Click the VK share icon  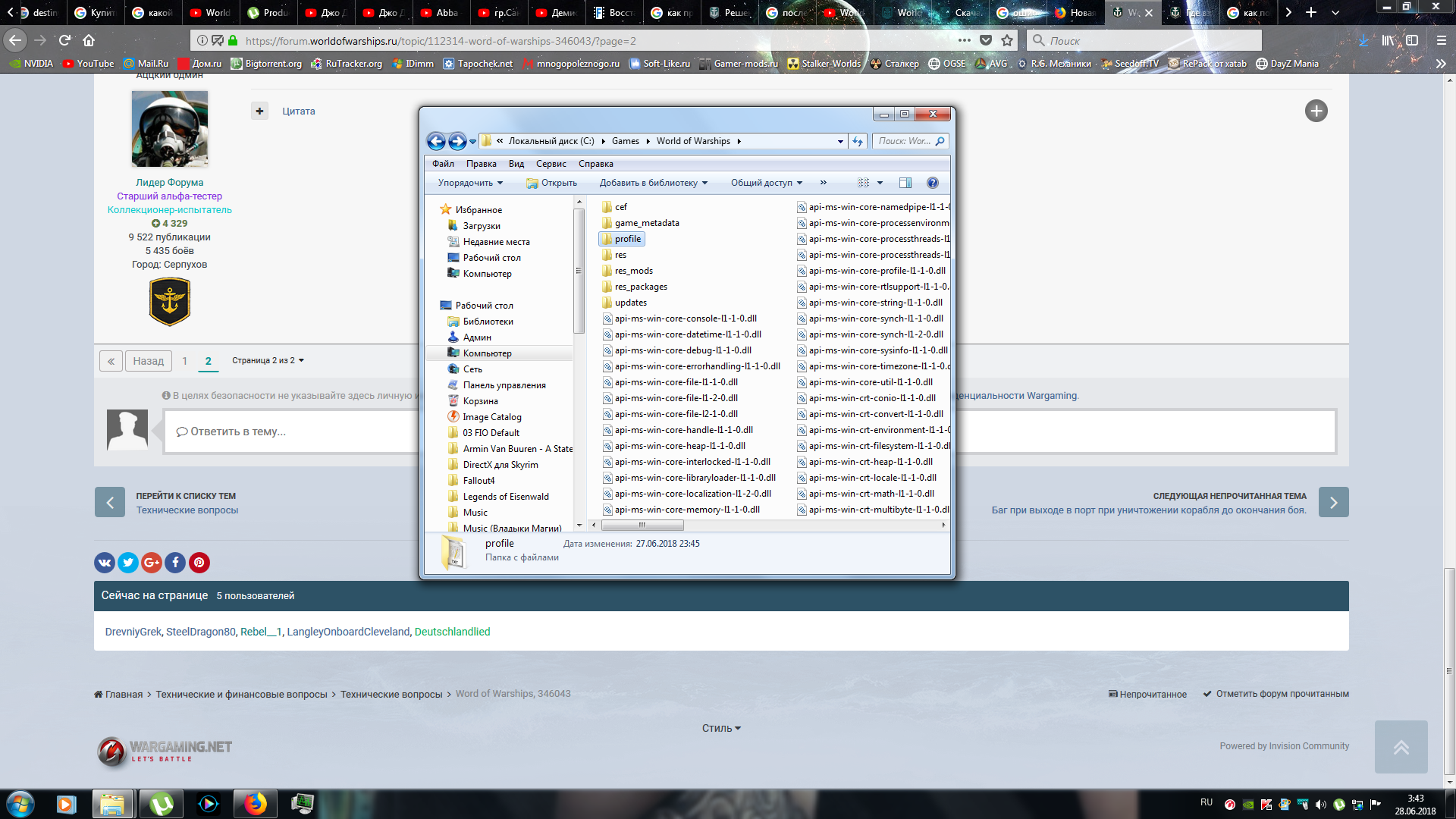click(105, 562)
